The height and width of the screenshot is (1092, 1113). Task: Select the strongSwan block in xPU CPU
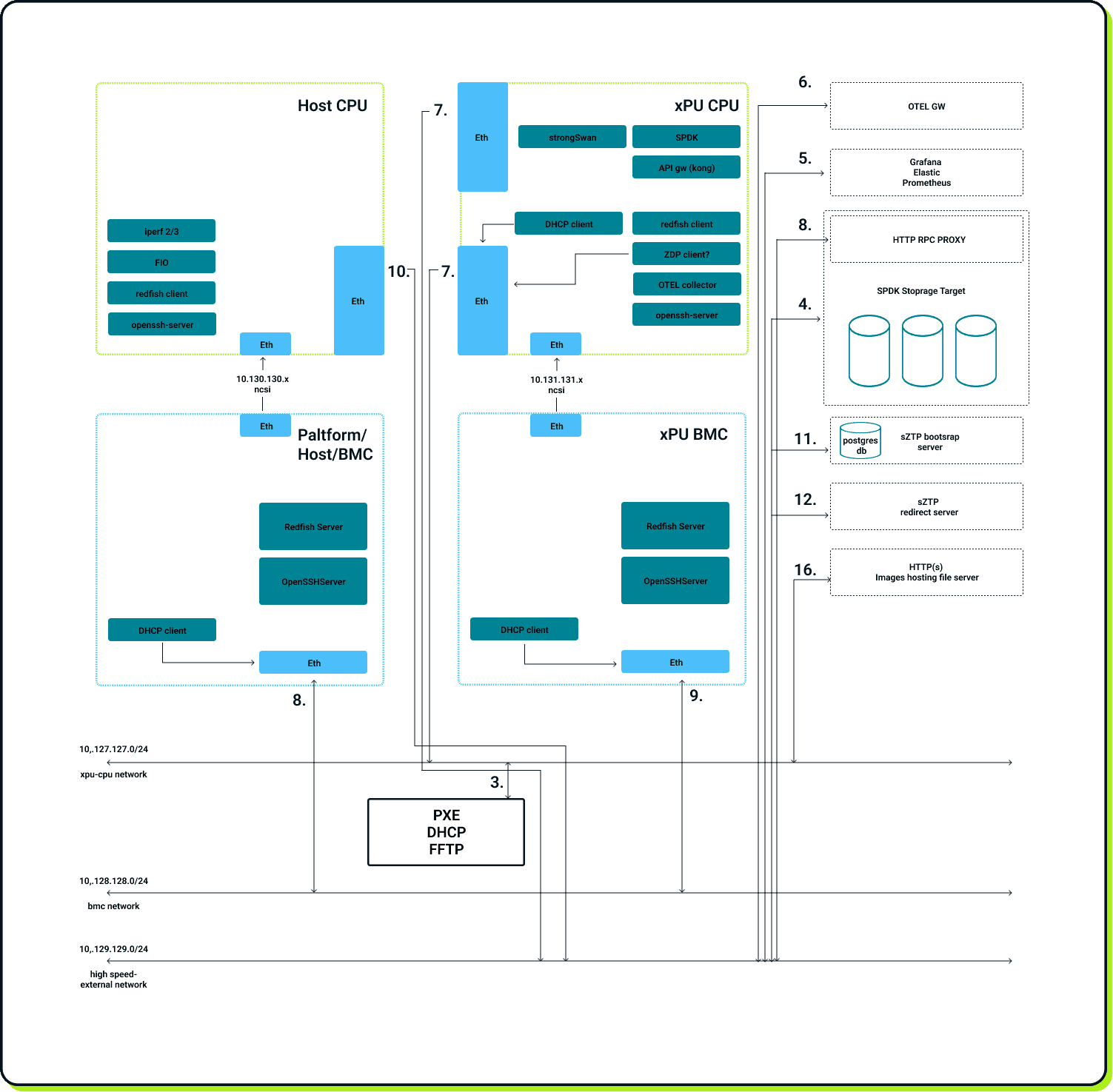click(x=572, y=136)
